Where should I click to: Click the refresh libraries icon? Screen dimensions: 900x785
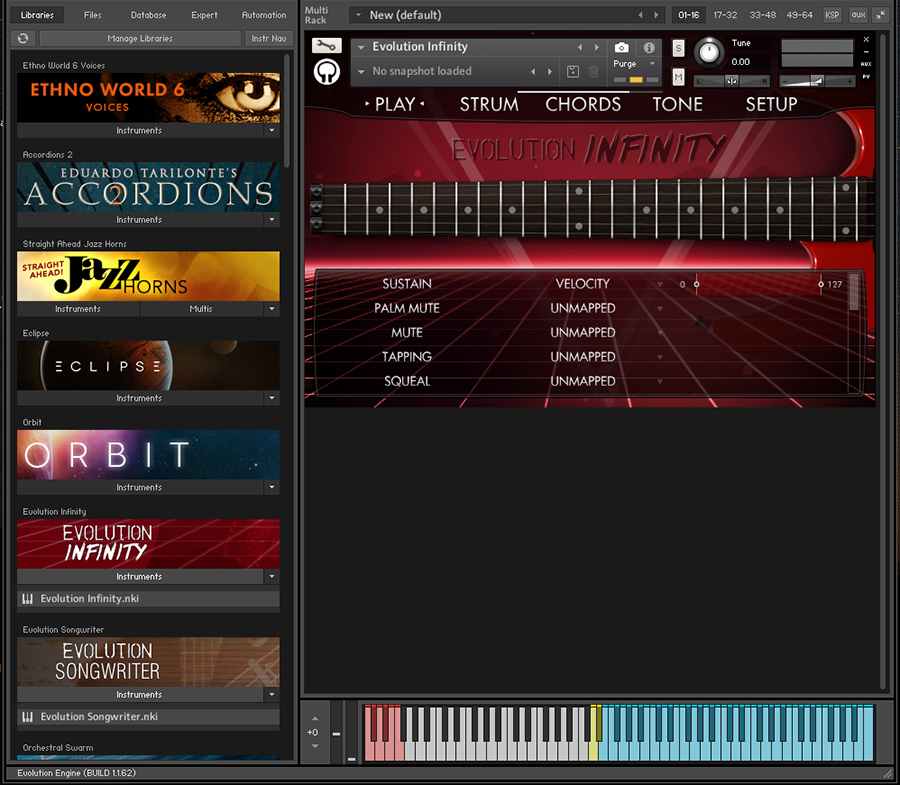coord(23,38)
